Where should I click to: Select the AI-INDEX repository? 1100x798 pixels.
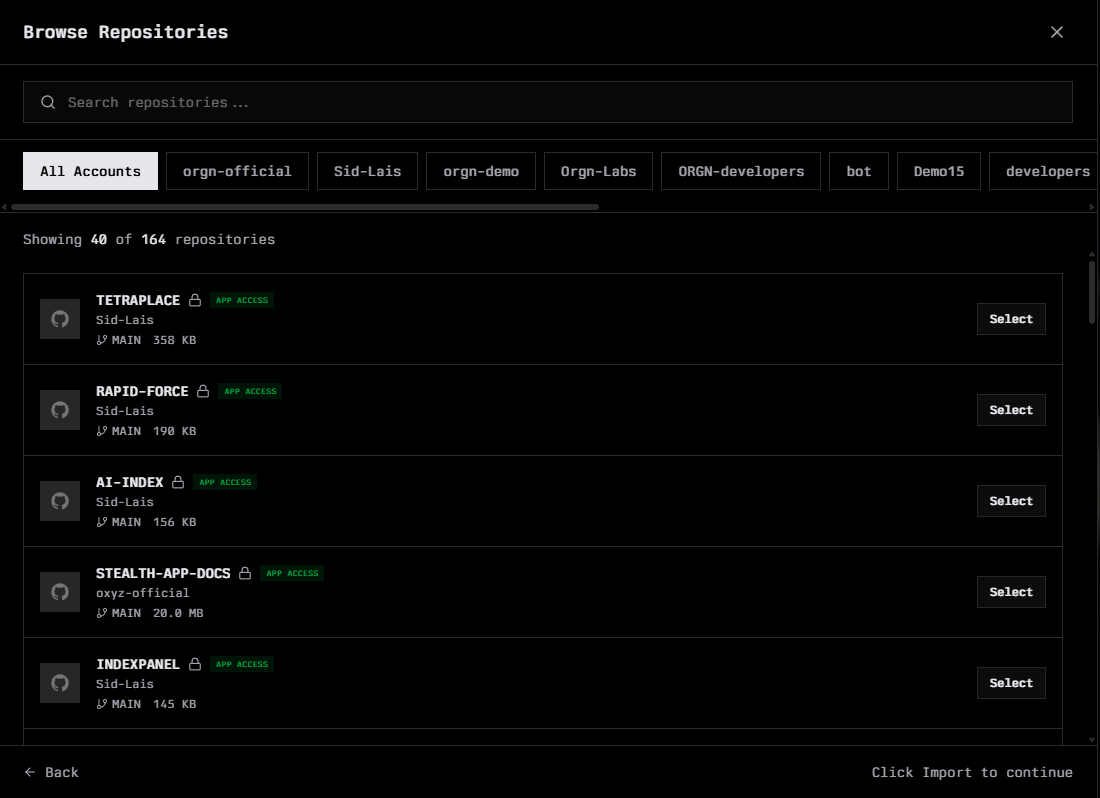pos(1011,501)
